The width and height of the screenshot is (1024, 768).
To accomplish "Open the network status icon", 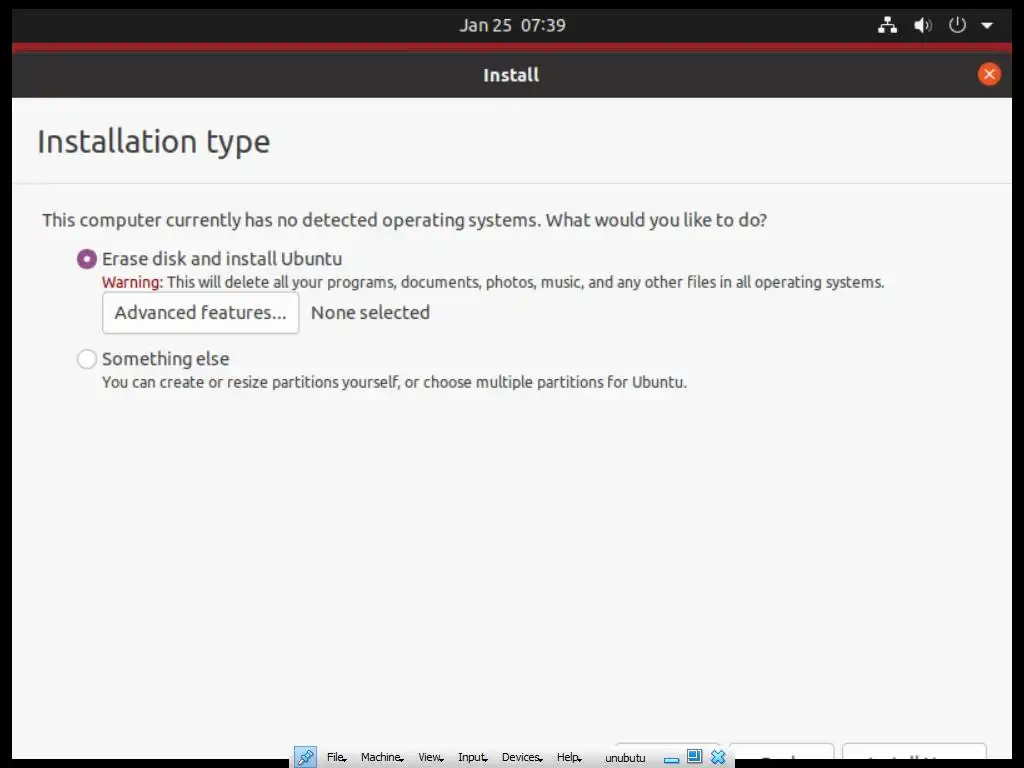I will [x=887, y=25].
